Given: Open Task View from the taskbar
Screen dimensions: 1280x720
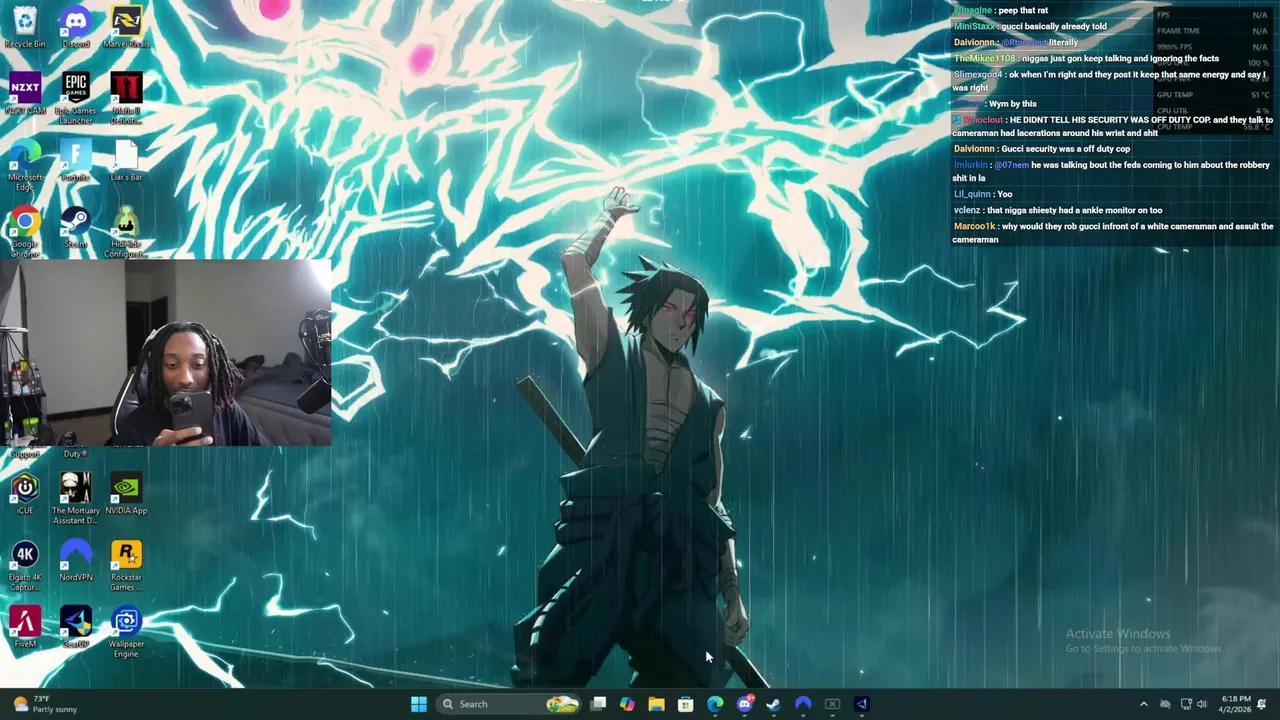Looking at the screenshot, I should click(x=598, y=704).
